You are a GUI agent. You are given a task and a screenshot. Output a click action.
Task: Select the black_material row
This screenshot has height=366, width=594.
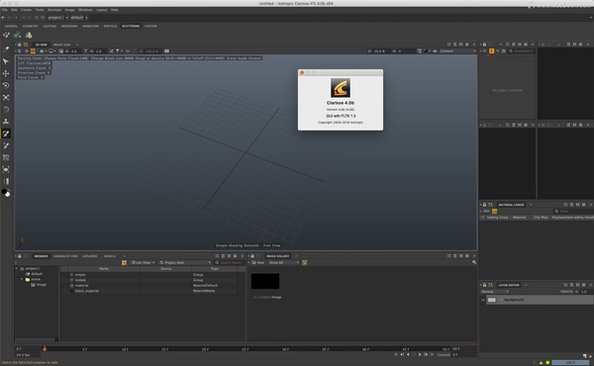pyautogui.click(x=153, y=291)
